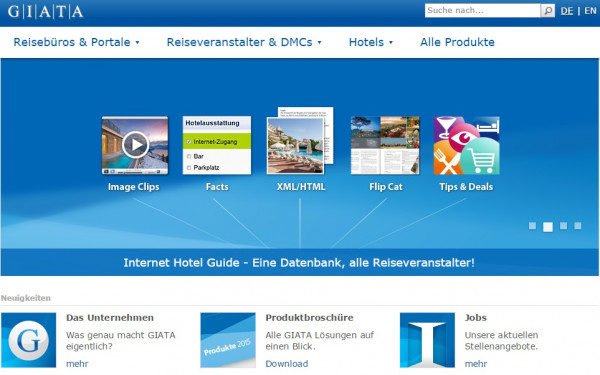Open the blue G company icon

(x=29, y=340)
